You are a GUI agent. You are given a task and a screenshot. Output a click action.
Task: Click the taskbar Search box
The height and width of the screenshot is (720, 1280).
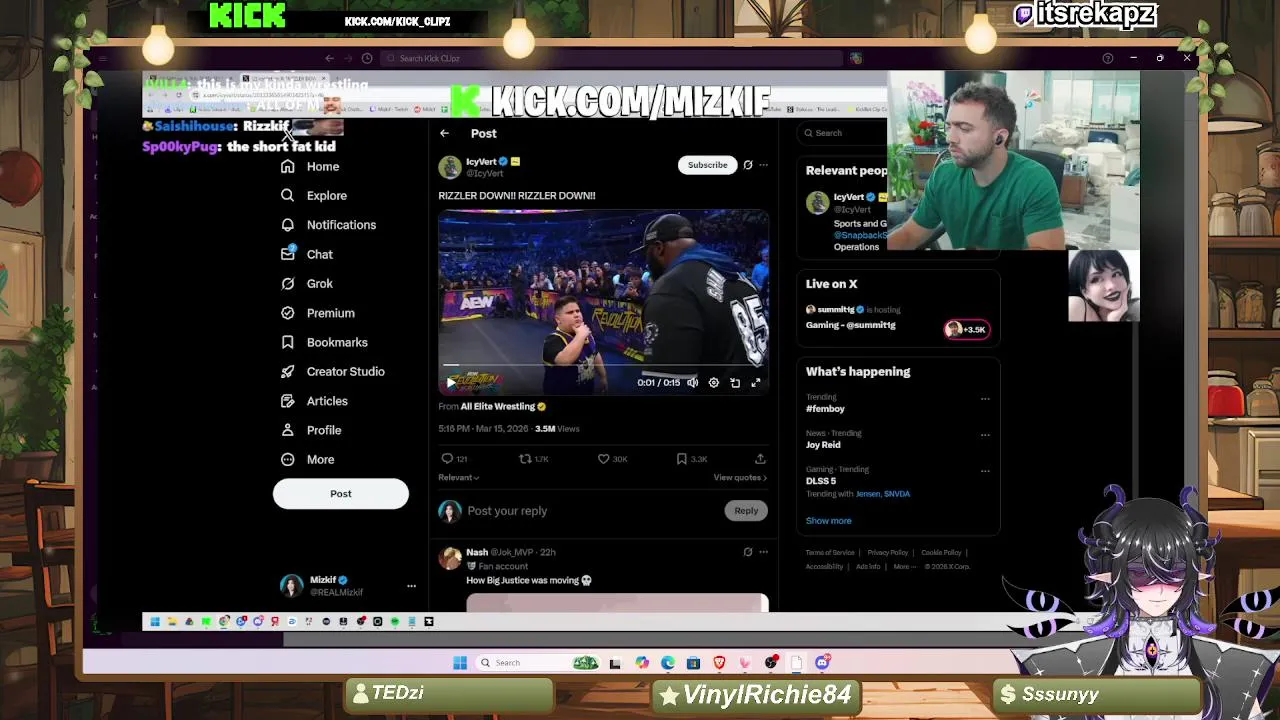[x=538, y=663]
